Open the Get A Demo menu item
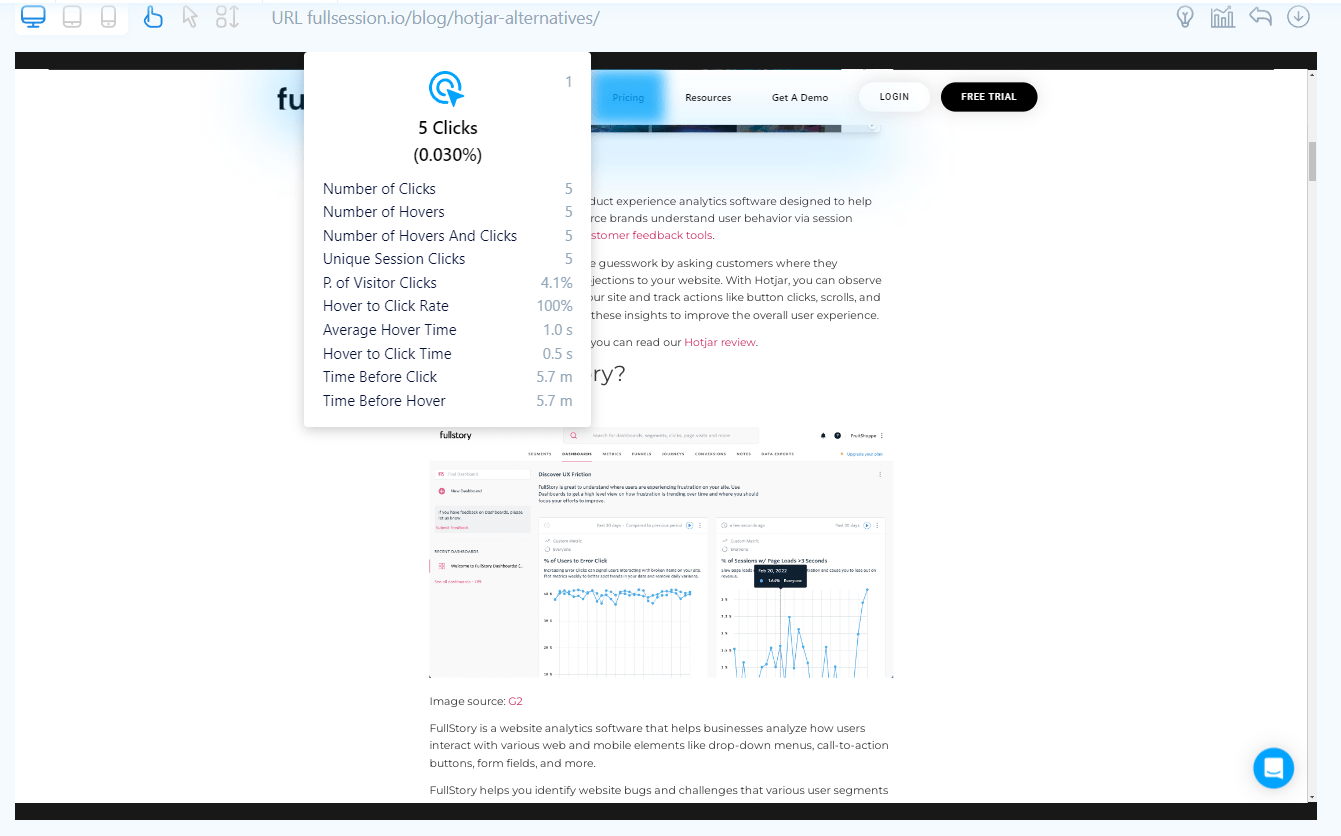The image size is (1341, 836). (x=800, y=97)
